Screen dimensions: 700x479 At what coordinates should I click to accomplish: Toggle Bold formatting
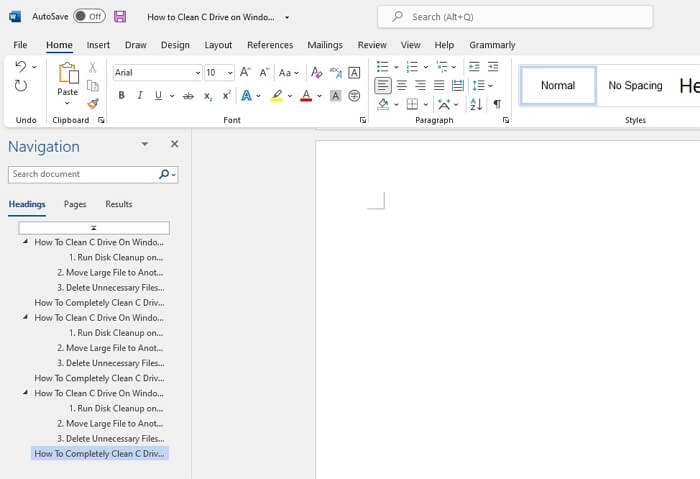(x=121, y=96)
